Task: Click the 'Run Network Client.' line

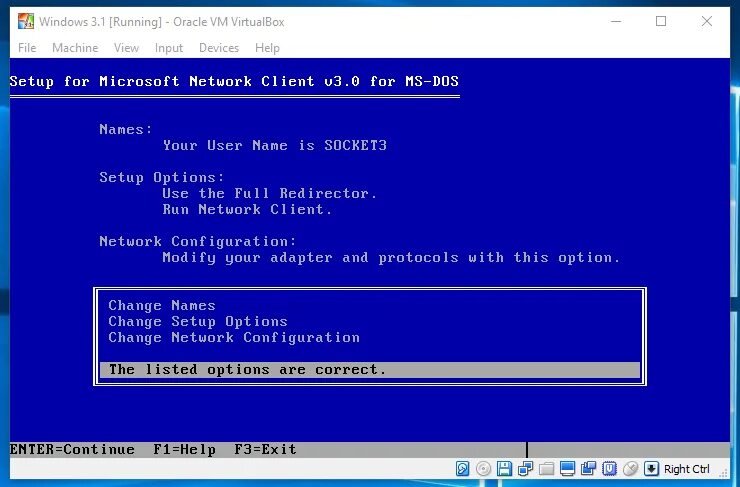Action: 247,209
